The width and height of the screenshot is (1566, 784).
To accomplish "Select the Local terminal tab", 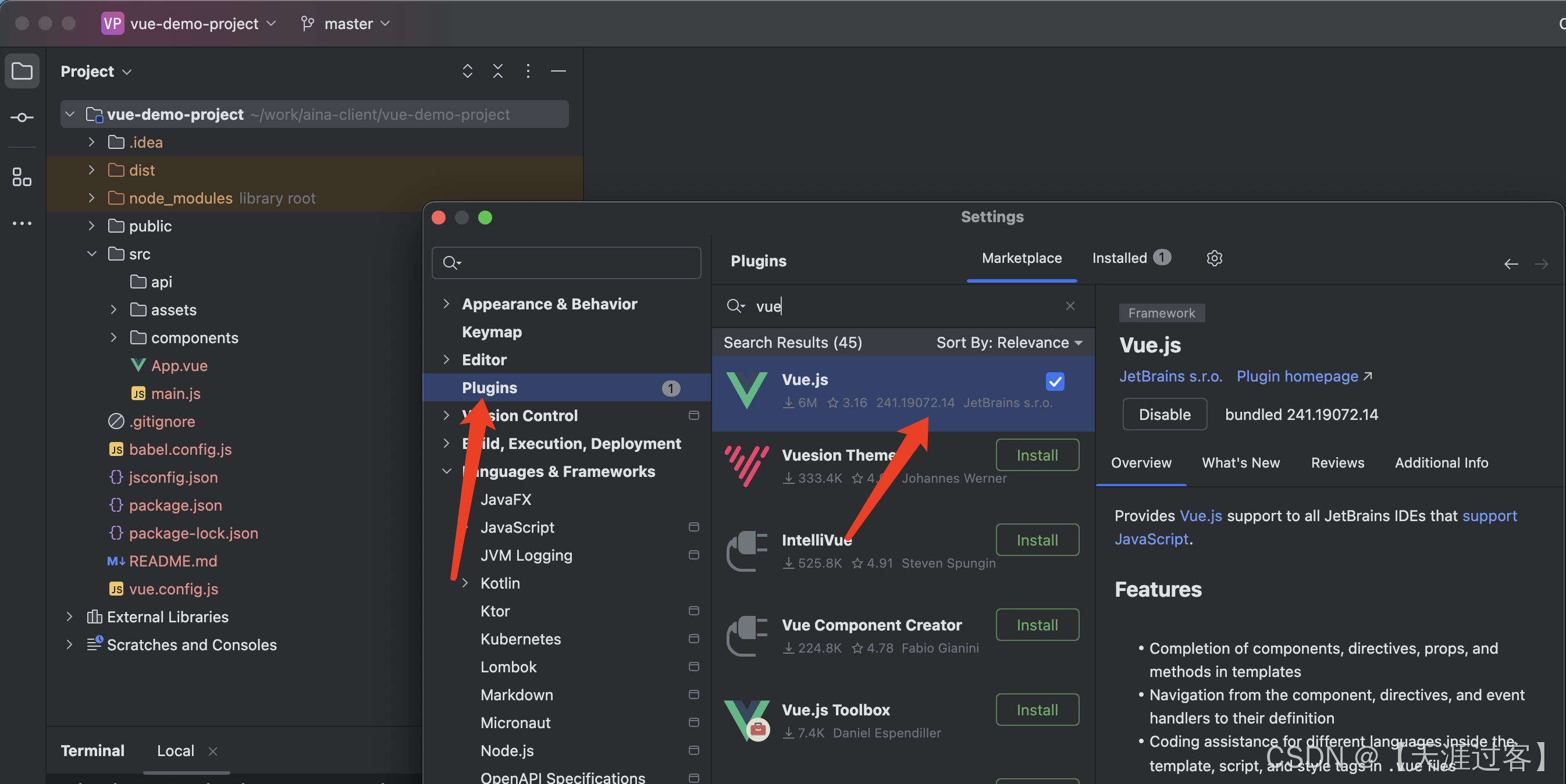I will click(x=175, y=751).
